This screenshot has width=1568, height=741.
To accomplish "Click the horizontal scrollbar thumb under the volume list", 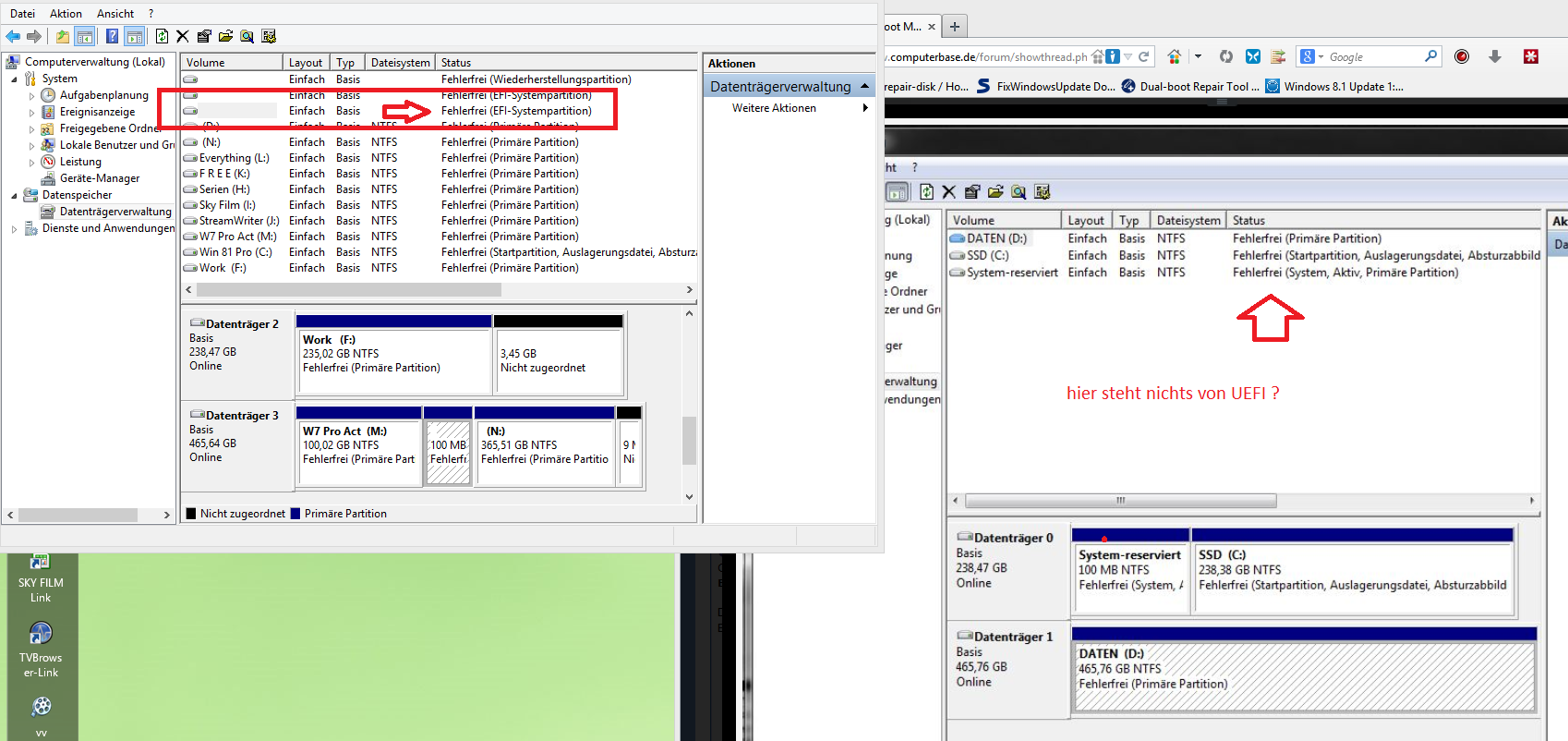I will pos(349,290).
